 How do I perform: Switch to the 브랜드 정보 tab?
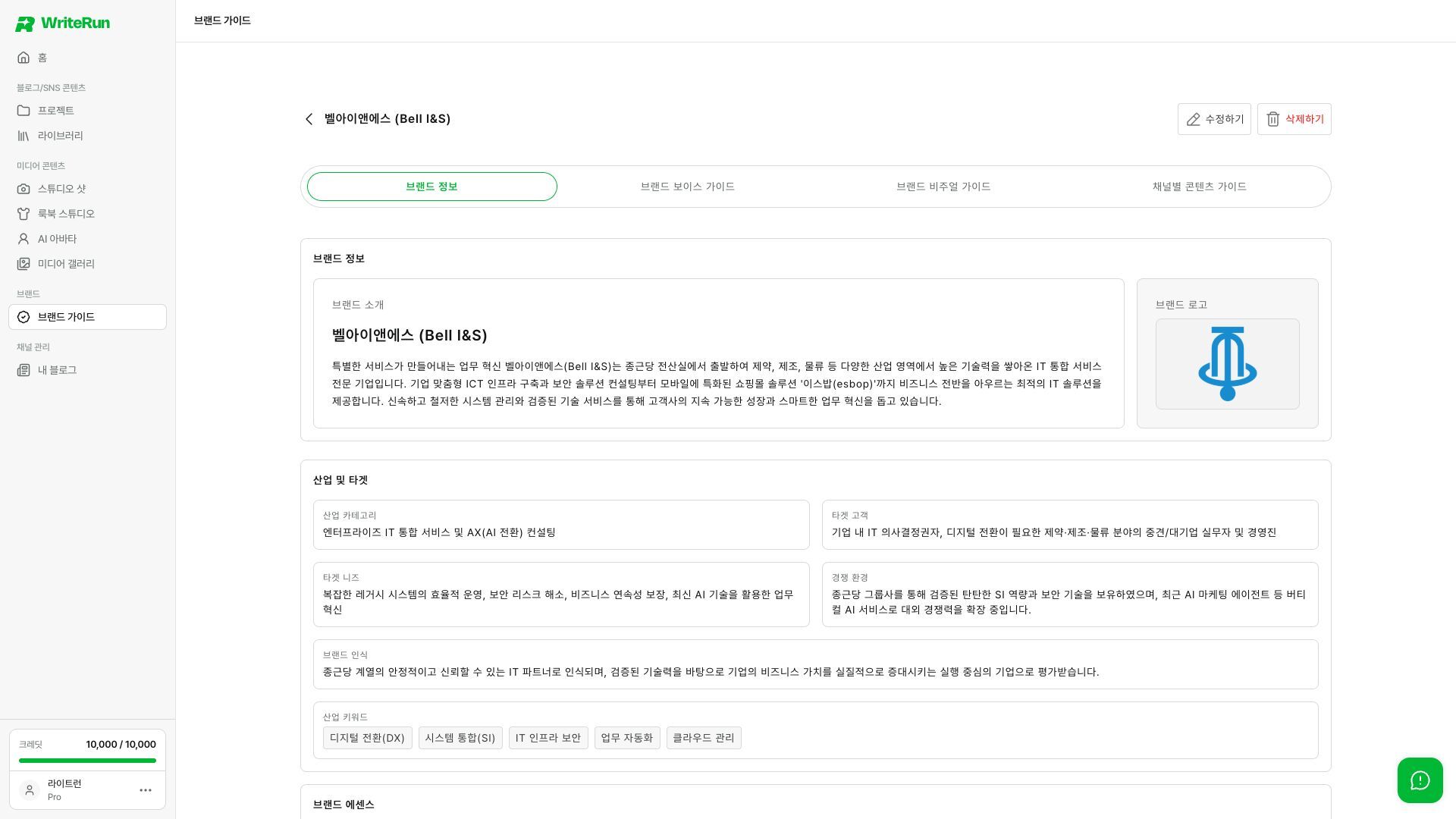(x=432, y=187)
